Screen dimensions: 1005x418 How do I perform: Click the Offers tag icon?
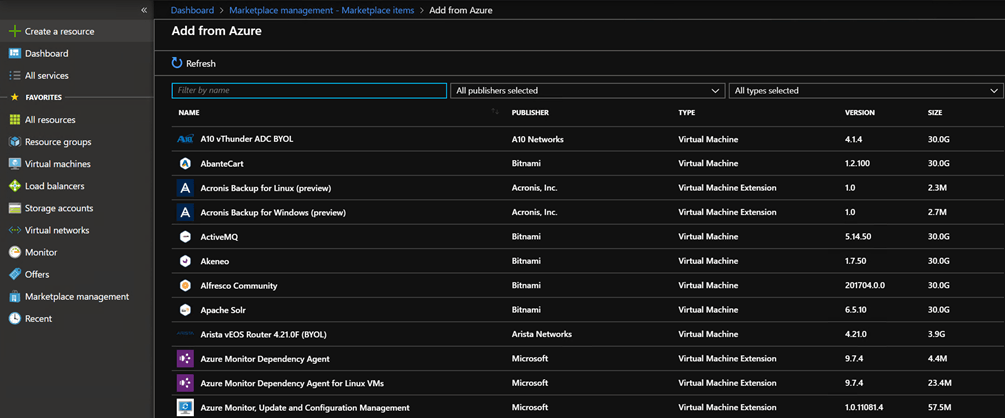15,274
